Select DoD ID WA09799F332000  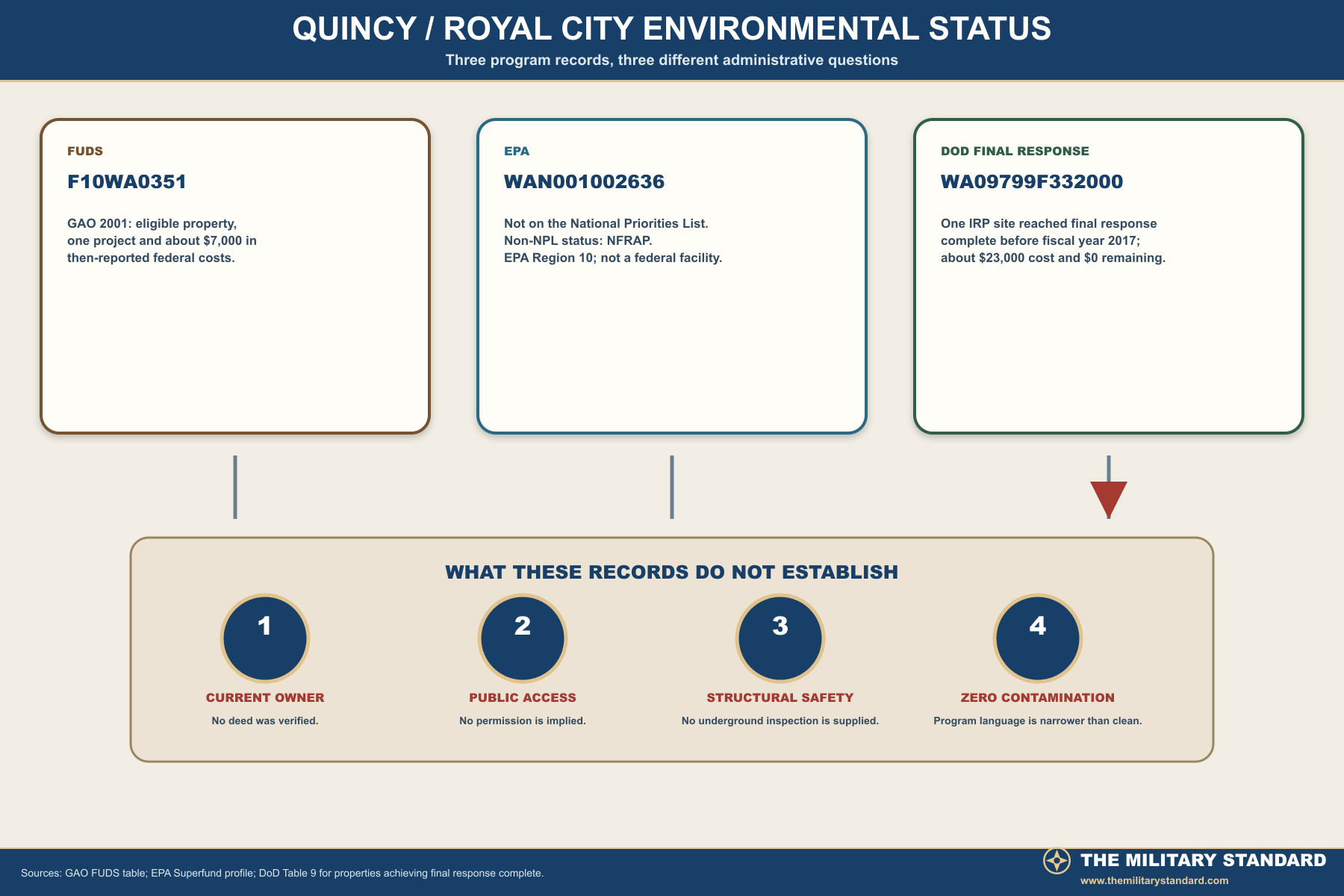(x=1032, y=181)
